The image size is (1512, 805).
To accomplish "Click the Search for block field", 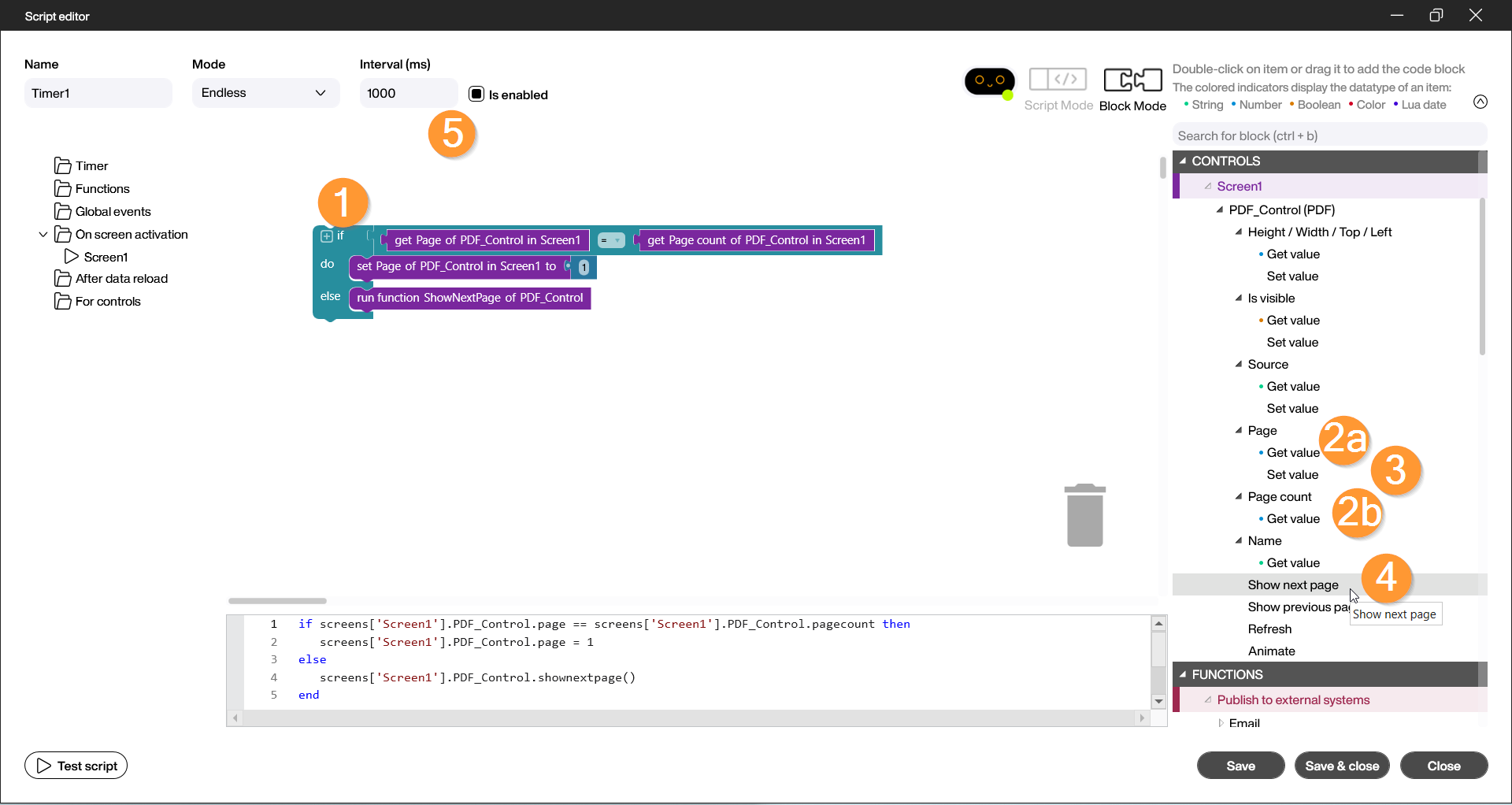I will [x=1329, y=135].
